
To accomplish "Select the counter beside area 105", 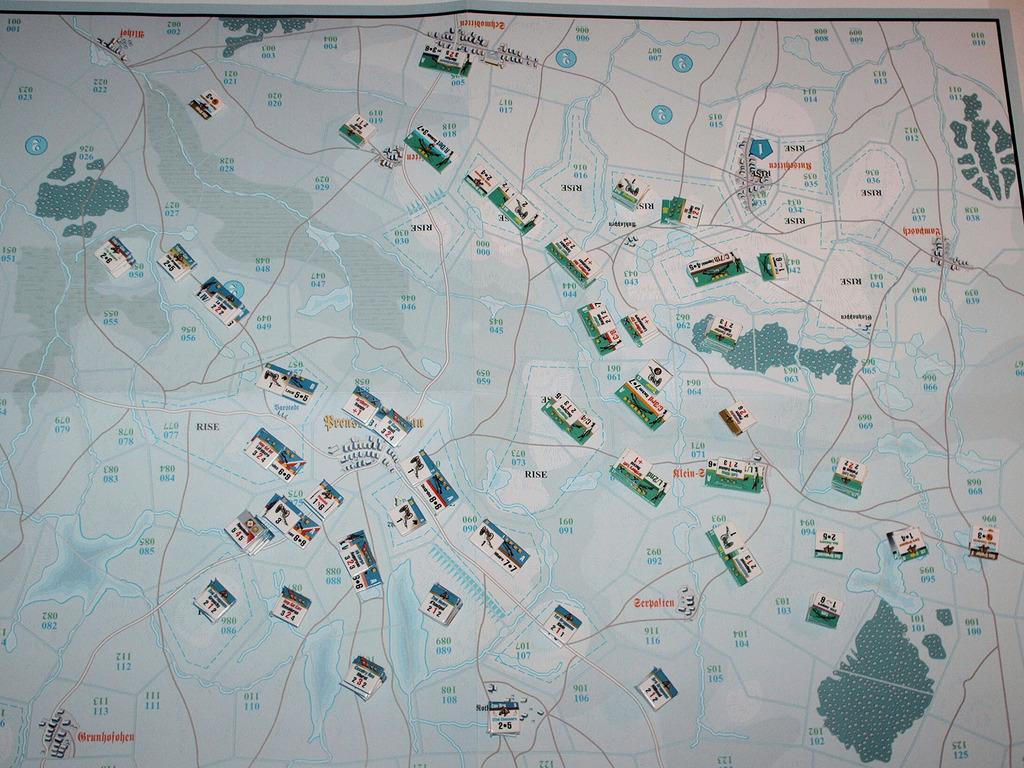I will pyautogui.click(x=657, y=688).
